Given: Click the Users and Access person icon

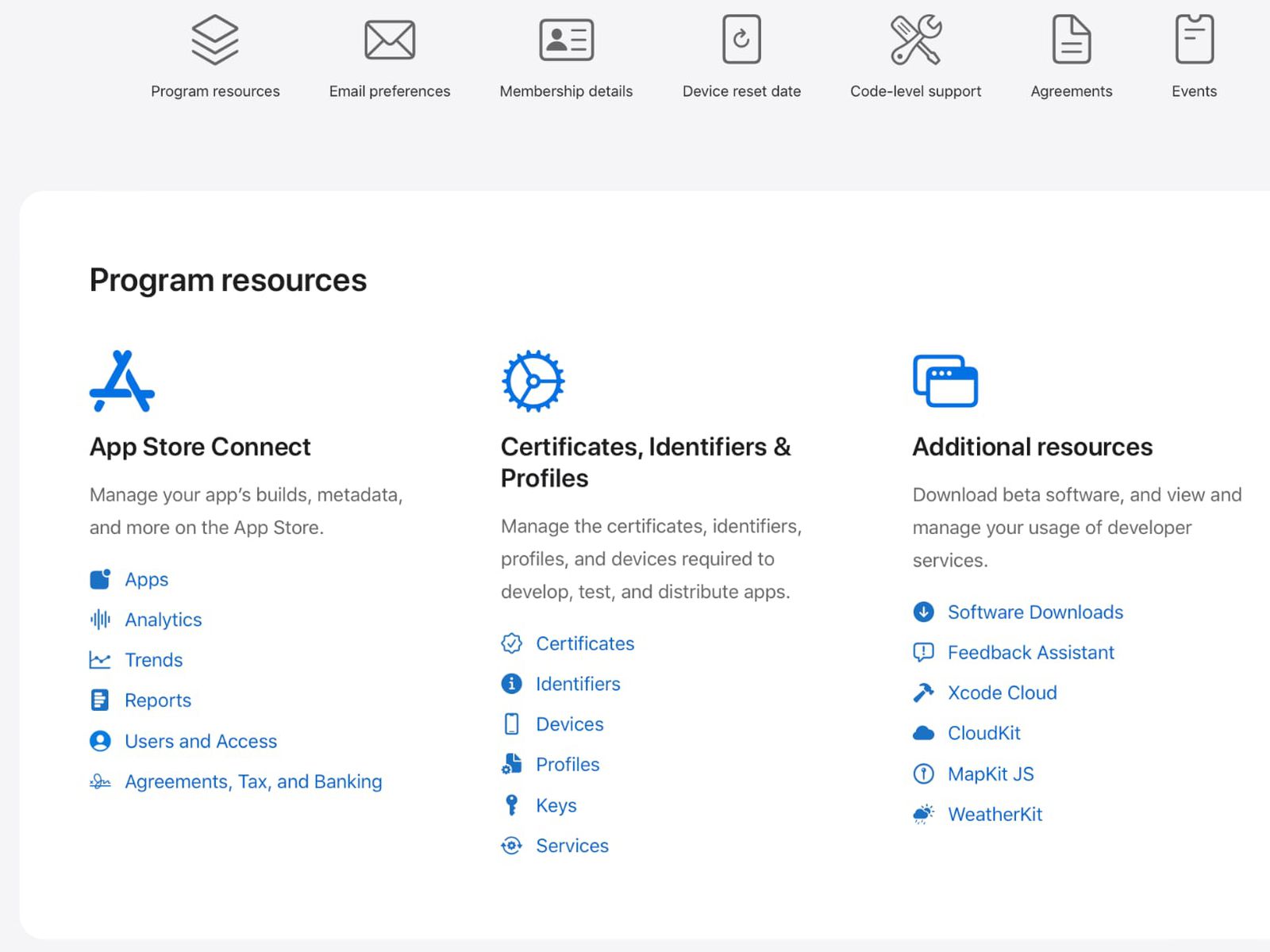Looking at the screenshot, I should click(100, 741).
